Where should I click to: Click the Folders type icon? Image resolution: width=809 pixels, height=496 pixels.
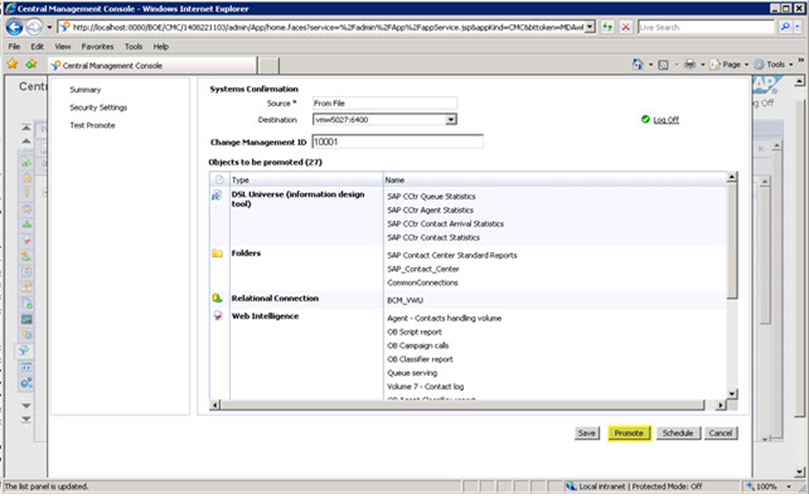[217, 254]
